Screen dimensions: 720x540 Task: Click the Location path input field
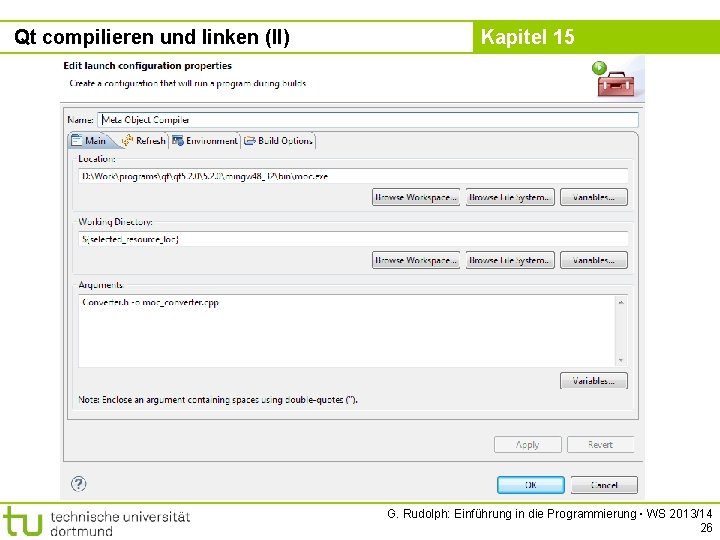[x=353, y=176]
